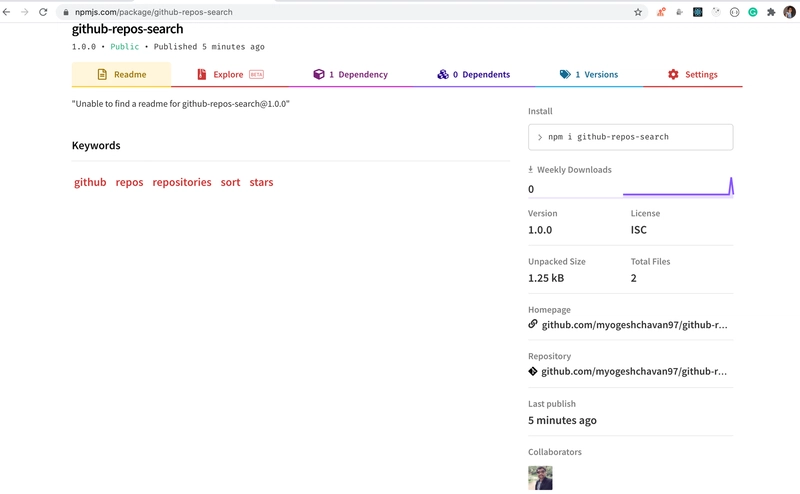
Task: Click the sort keyword link
Action: [x=230, y=182]
